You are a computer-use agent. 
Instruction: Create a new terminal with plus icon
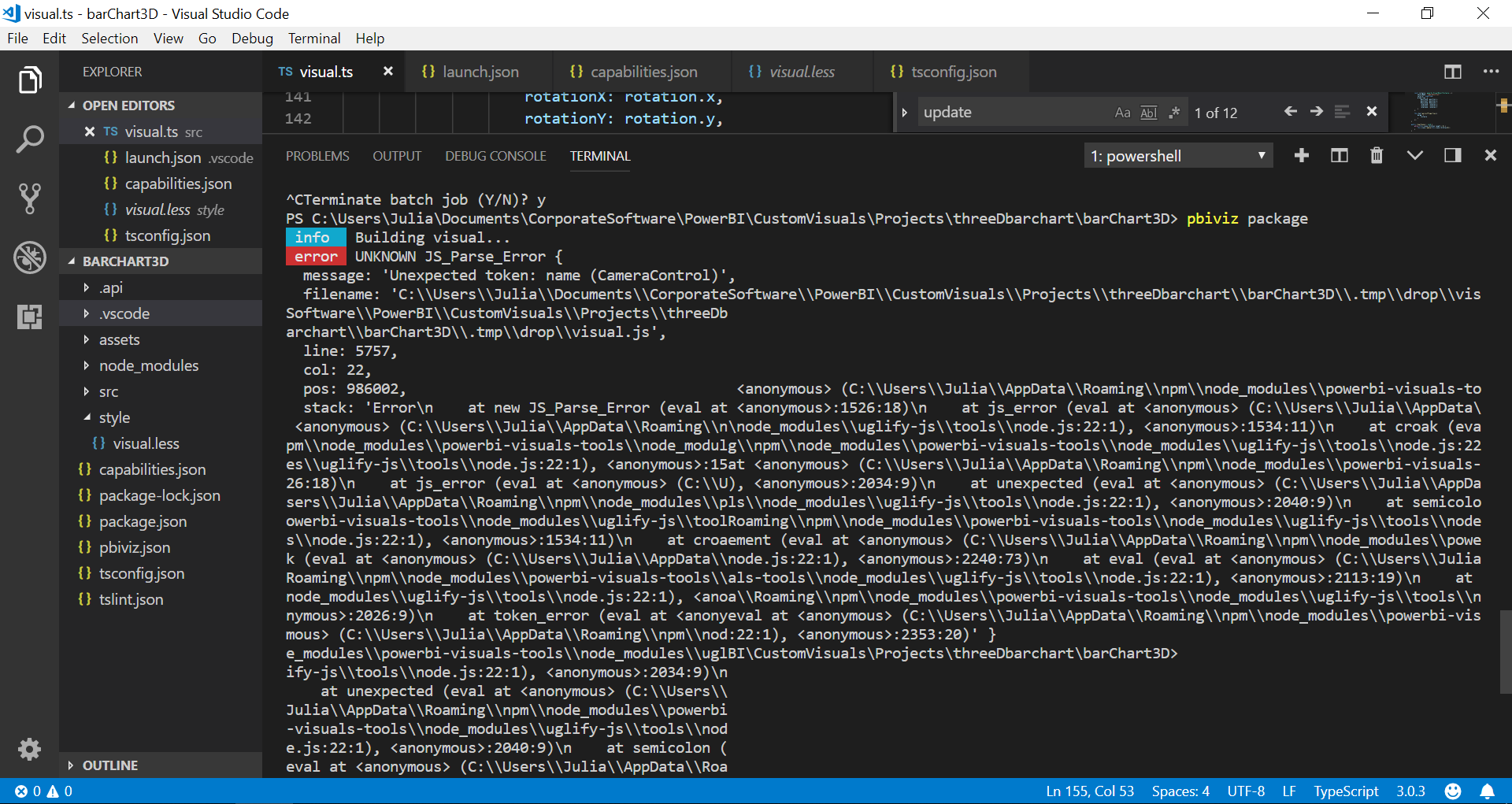click(1302, 155)
